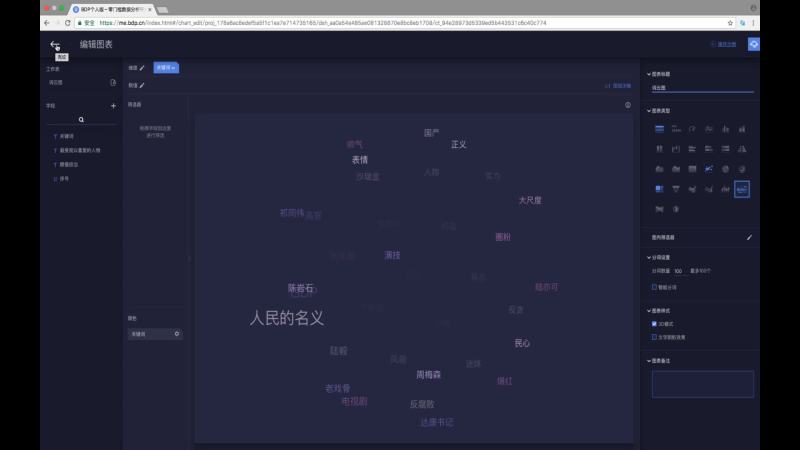This screenshot has height=450, width=800.
Task: Select the blue treemap-style chart type icon
Action: [x=659, y=189]
